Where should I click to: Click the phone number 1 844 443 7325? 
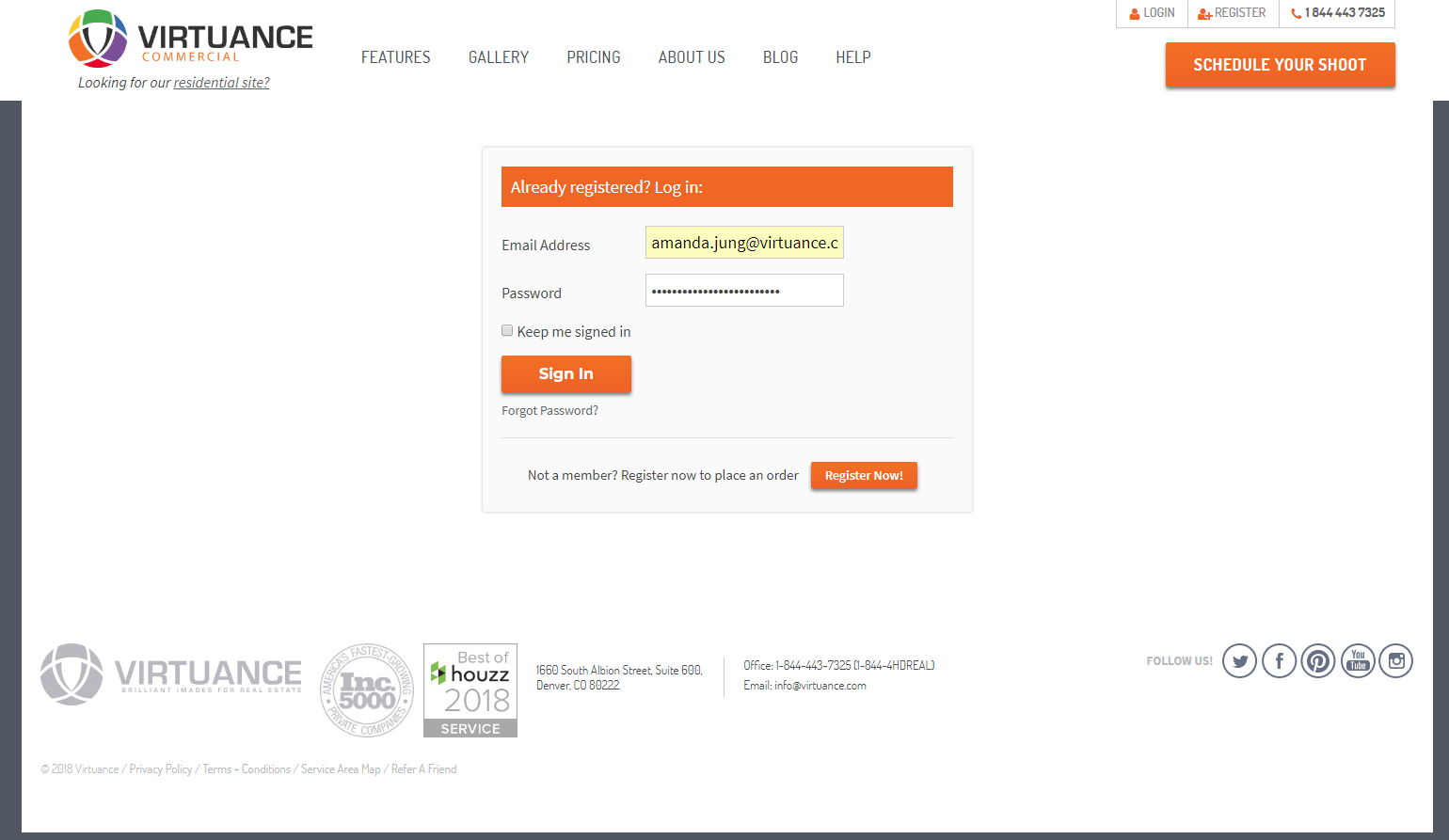1338,13
